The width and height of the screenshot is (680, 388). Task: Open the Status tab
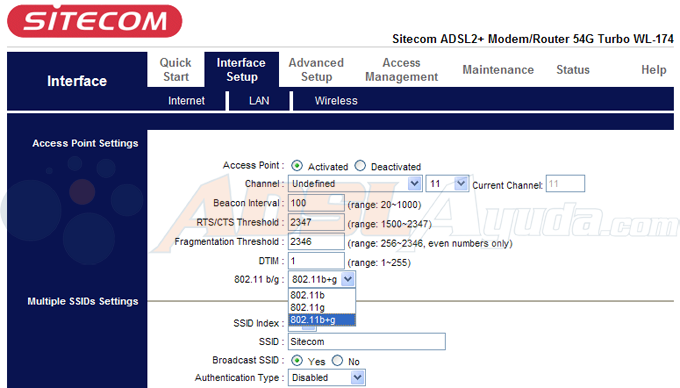[x=573, y=70]
